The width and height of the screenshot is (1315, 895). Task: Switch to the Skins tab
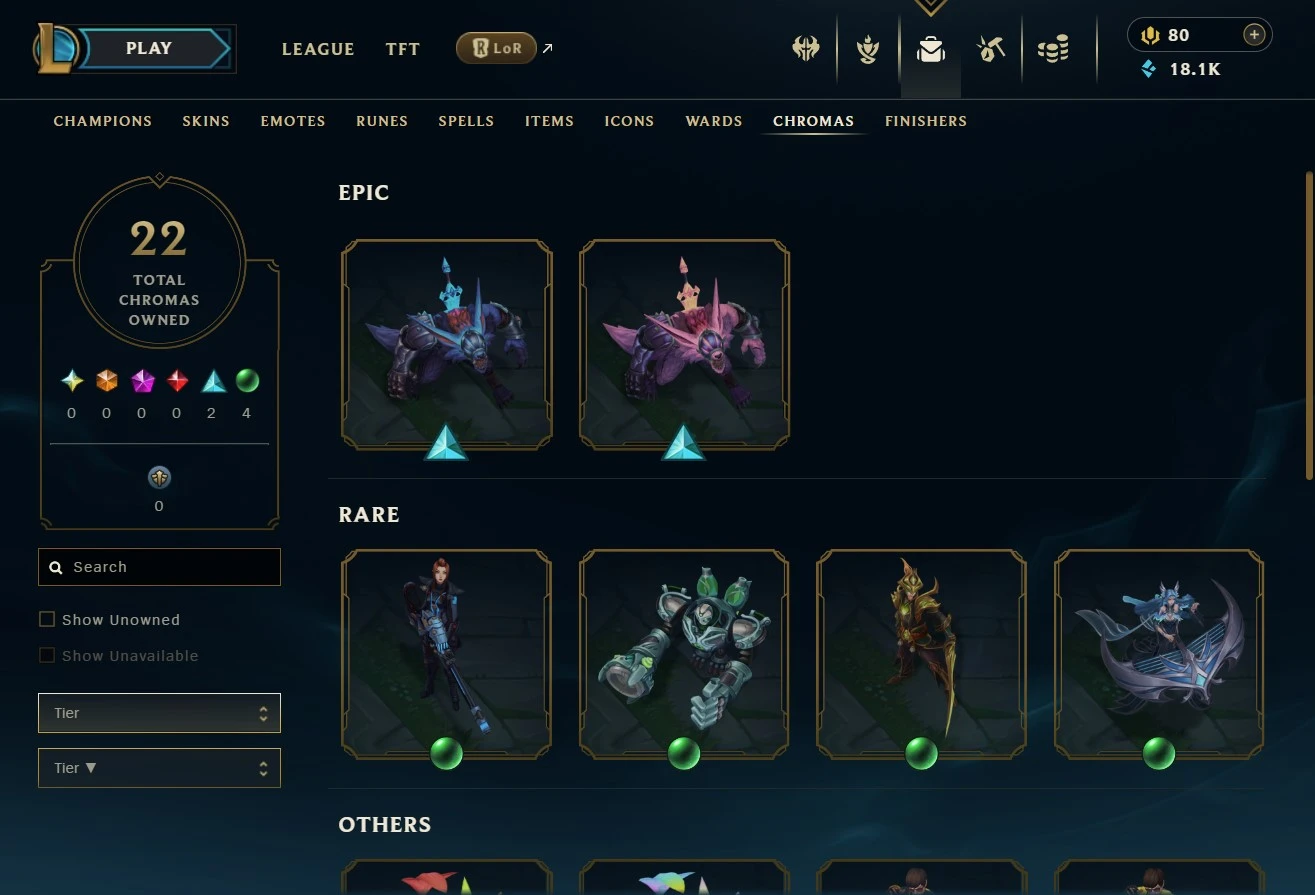(x=206, y=121)
